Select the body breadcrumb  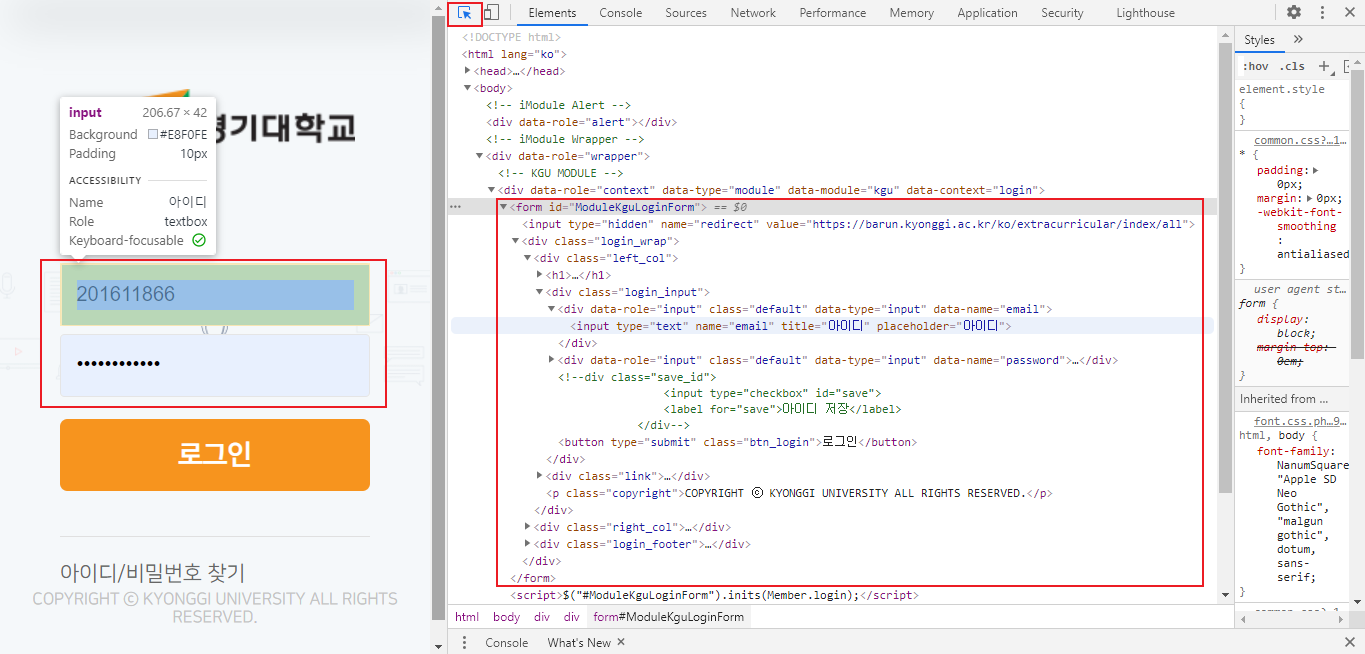pos(506,617)
